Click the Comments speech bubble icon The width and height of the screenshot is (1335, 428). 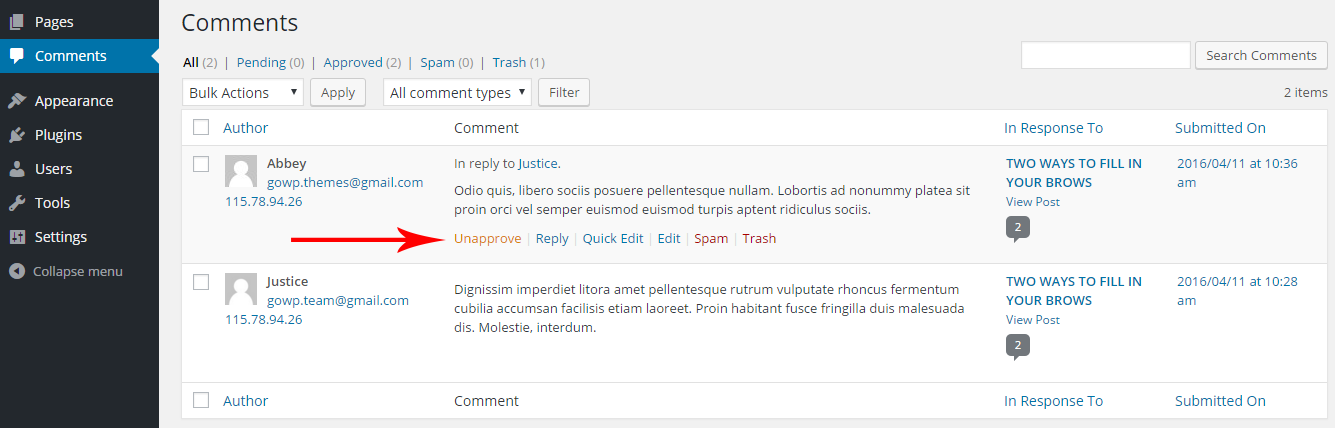17,56
